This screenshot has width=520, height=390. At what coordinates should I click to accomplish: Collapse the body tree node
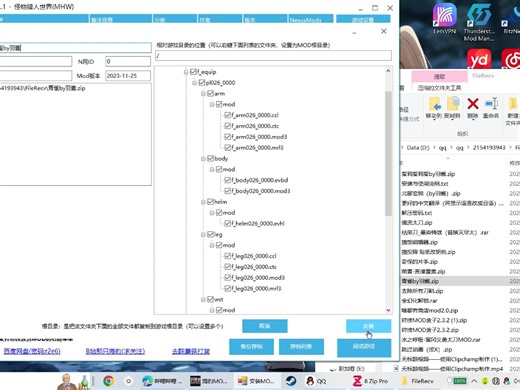click(203, 159)
